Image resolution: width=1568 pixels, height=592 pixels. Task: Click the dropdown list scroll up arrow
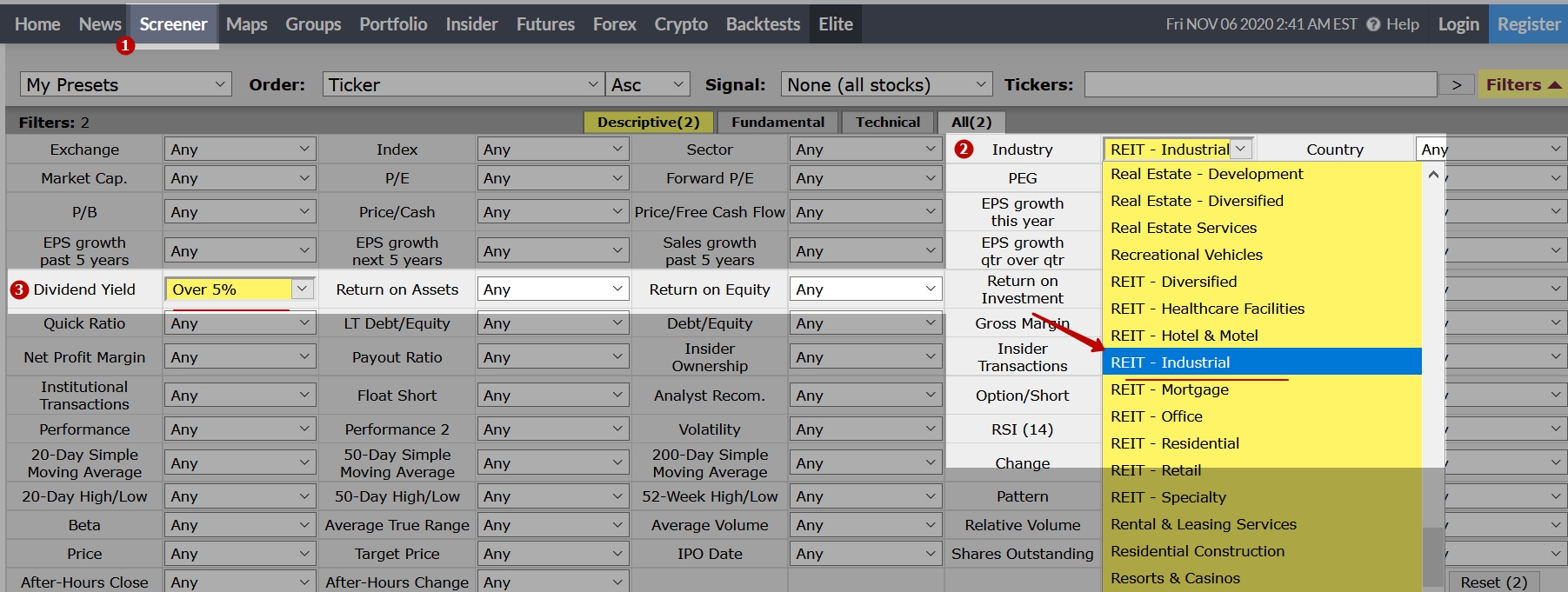(x=1432, y=174)
